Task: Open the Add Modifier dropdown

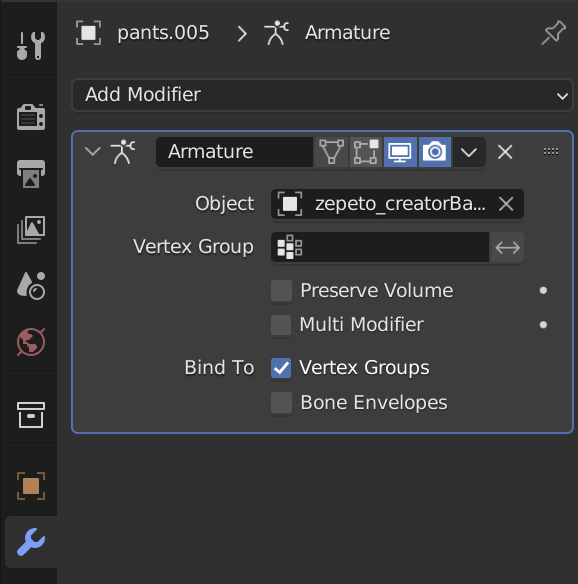Action: tap(322, 95)
